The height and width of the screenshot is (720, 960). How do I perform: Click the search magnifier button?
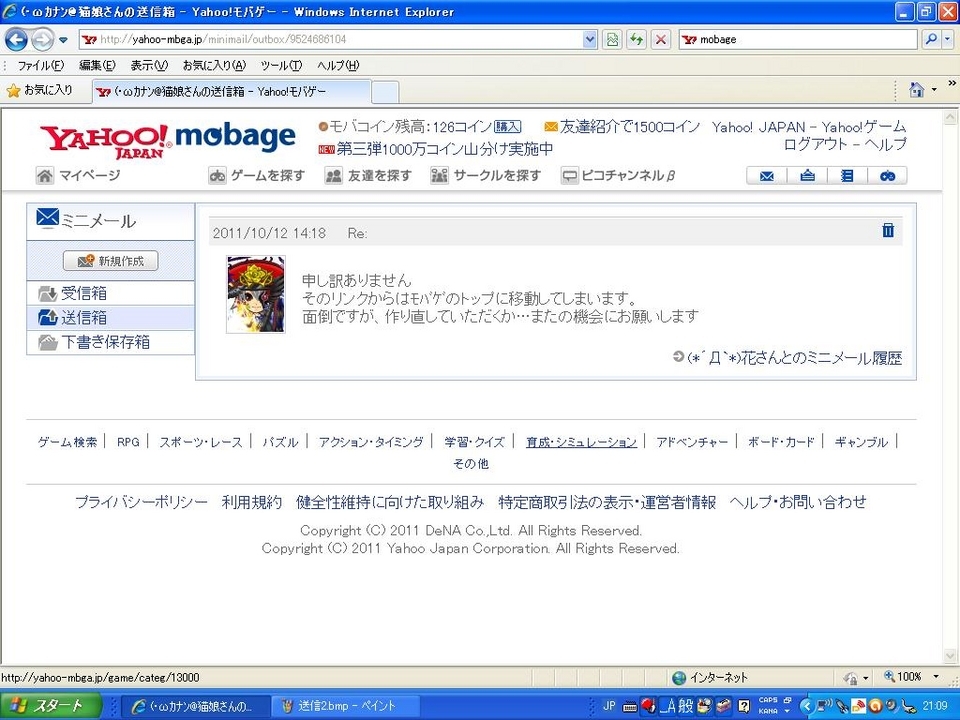coord(931,40)
